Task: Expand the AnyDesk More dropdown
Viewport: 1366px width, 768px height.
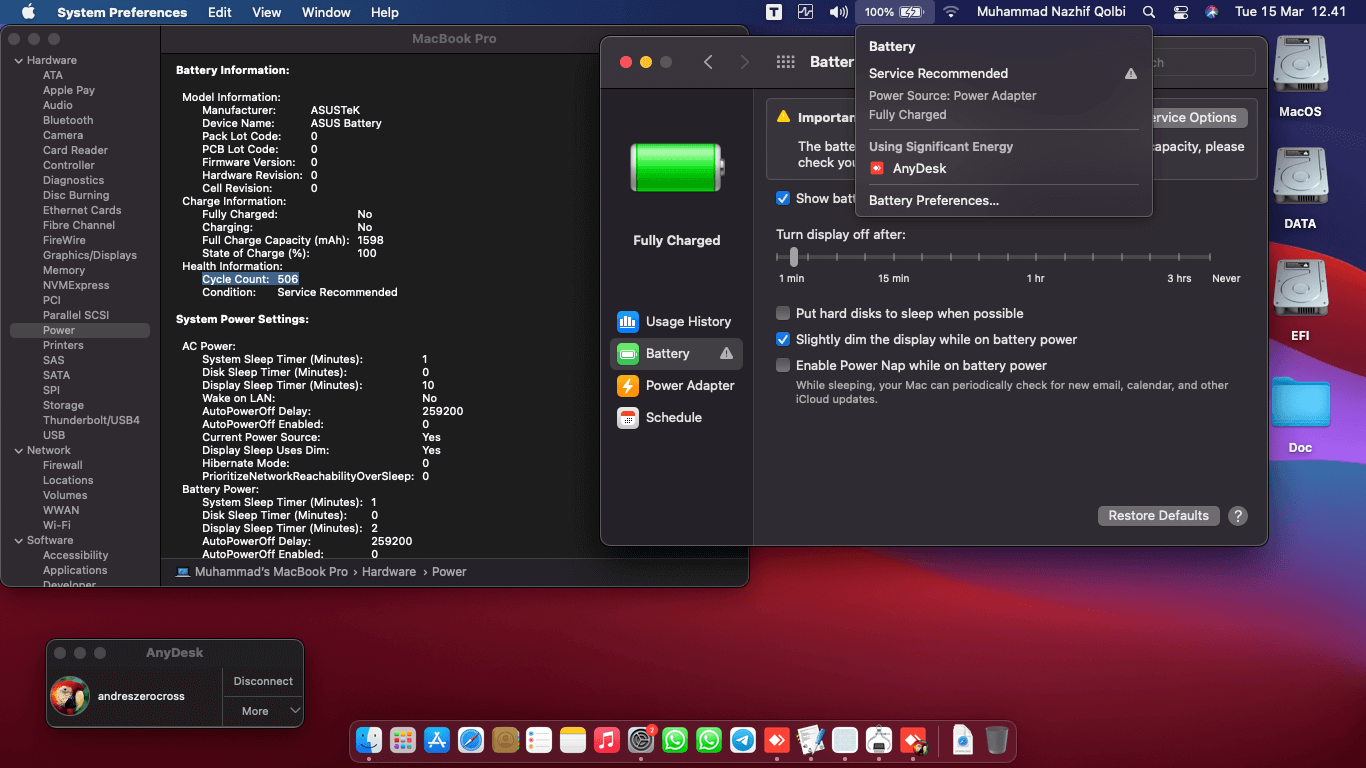Action: pos(263,711)
